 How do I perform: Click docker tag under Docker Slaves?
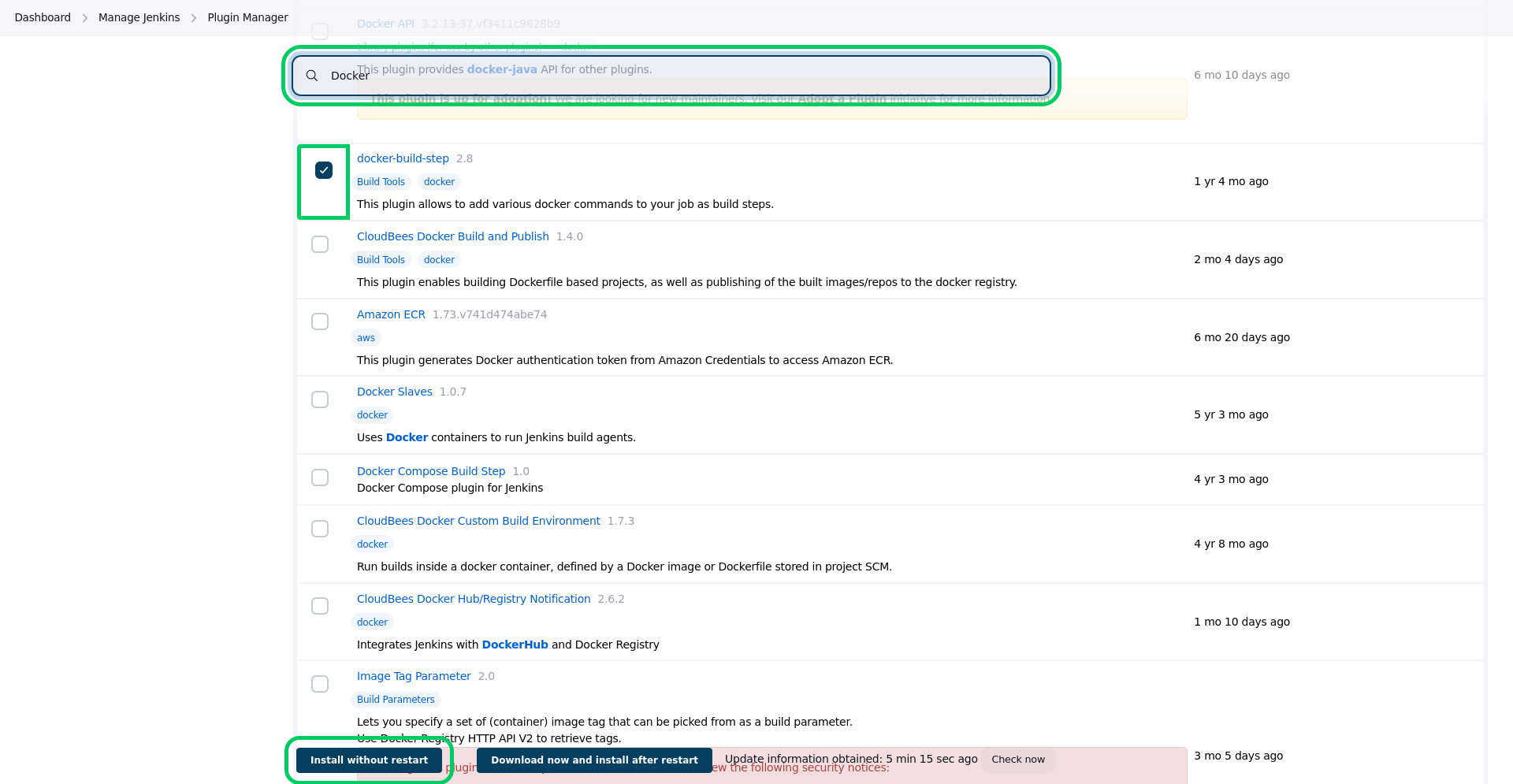pyautogui.click(x=372, y=415)
